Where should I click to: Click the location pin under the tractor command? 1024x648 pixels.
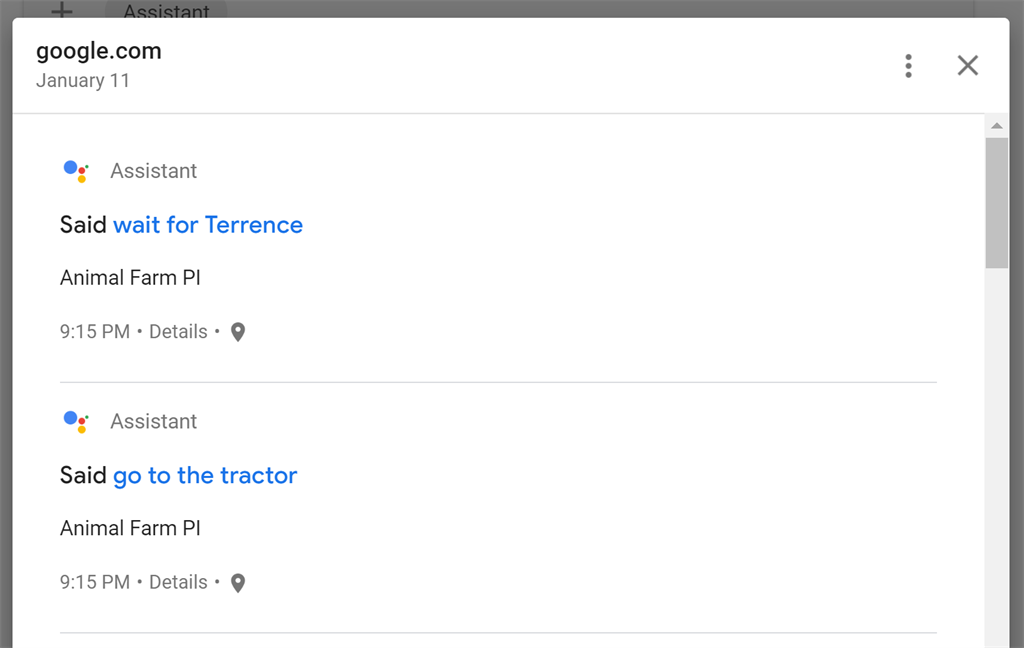click(237, 581)
